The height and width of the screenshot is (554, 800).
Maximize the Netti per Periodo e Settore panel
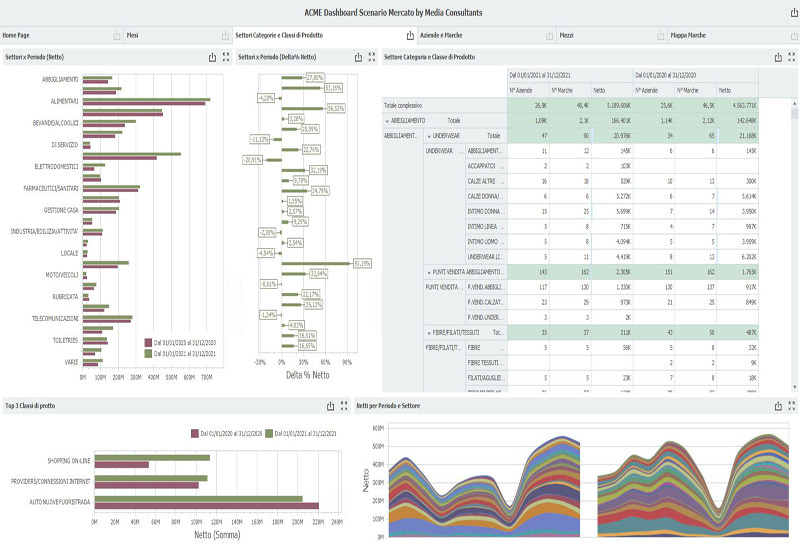click(x=791, y=406)
